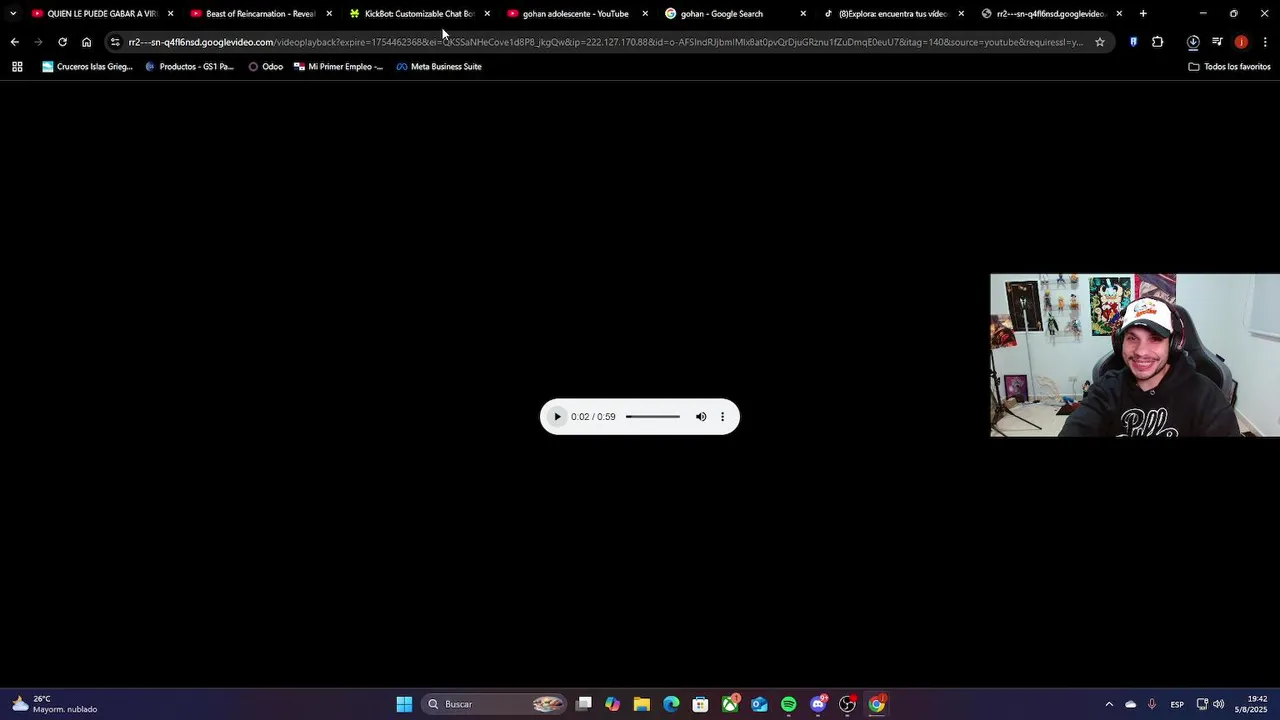Viewport: 1280px width, 720px height.
Task: Open the audio player three-dot options menu
Action: point(723,417)
